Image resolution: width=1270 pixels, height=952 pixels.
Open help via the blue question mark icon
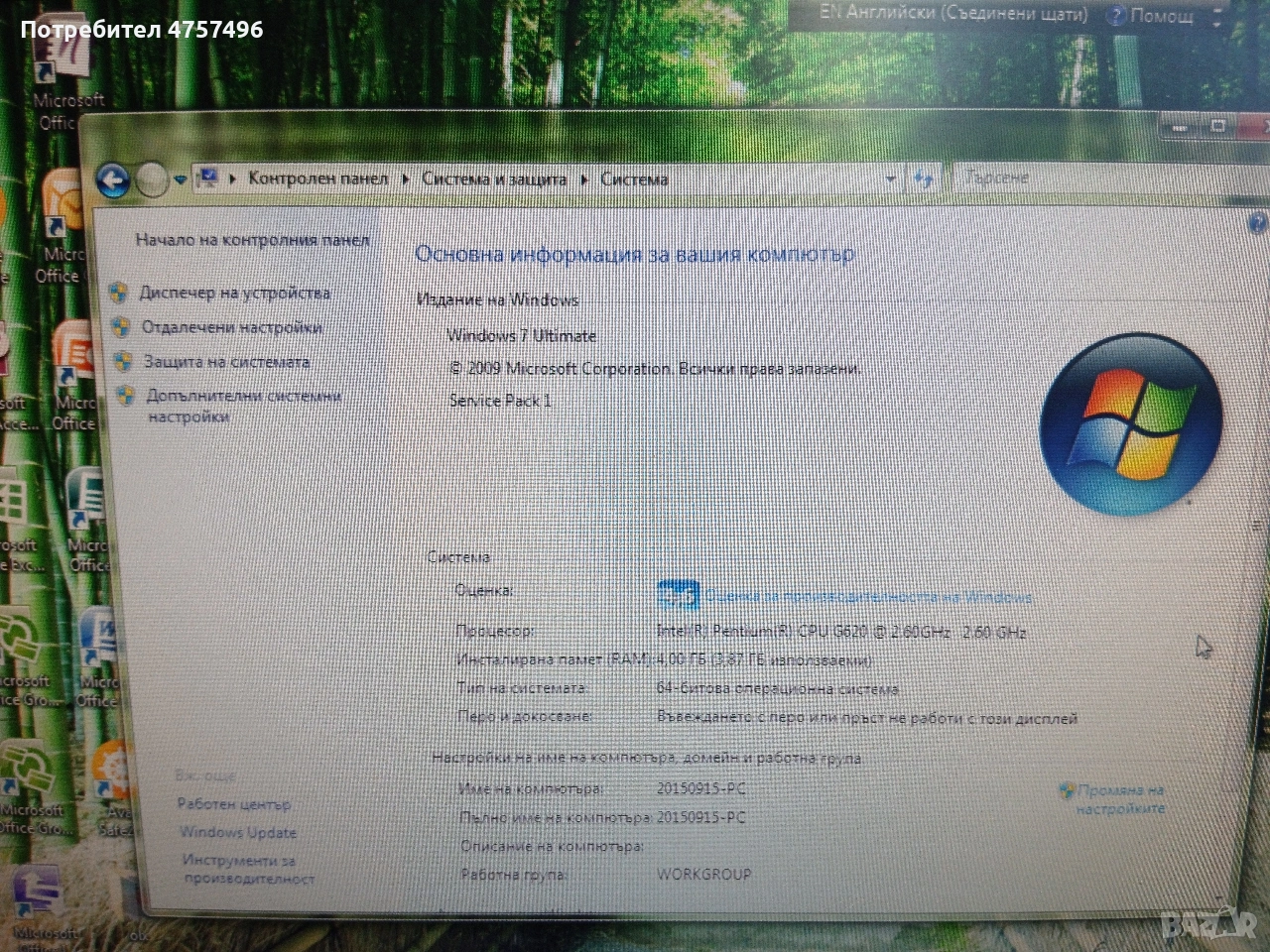click(x=1258, y=224)
